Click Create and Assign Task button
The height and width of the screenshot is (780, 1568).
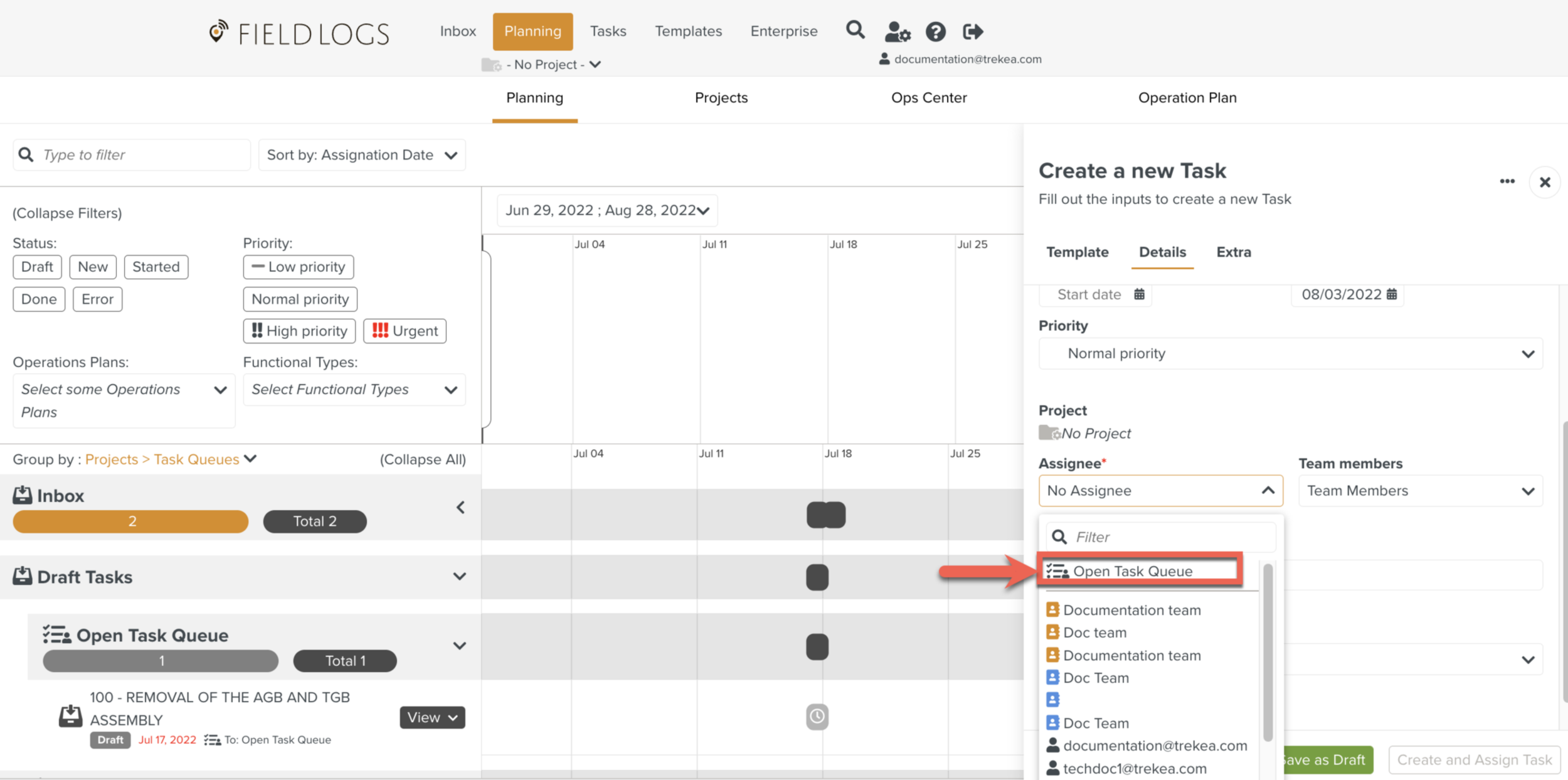(x=1474, y=760)
